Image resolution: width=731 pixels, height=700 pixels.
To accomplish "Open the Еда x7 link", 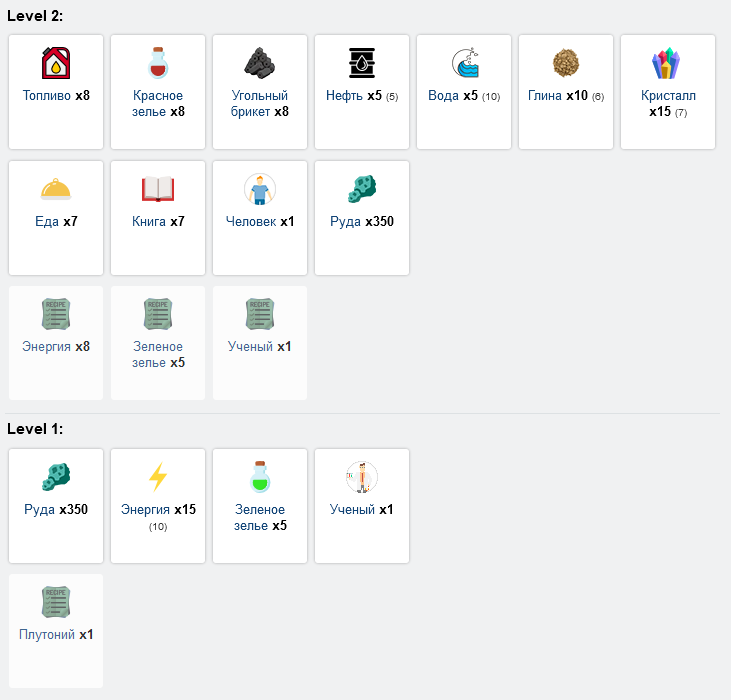I will coord(56,221).
